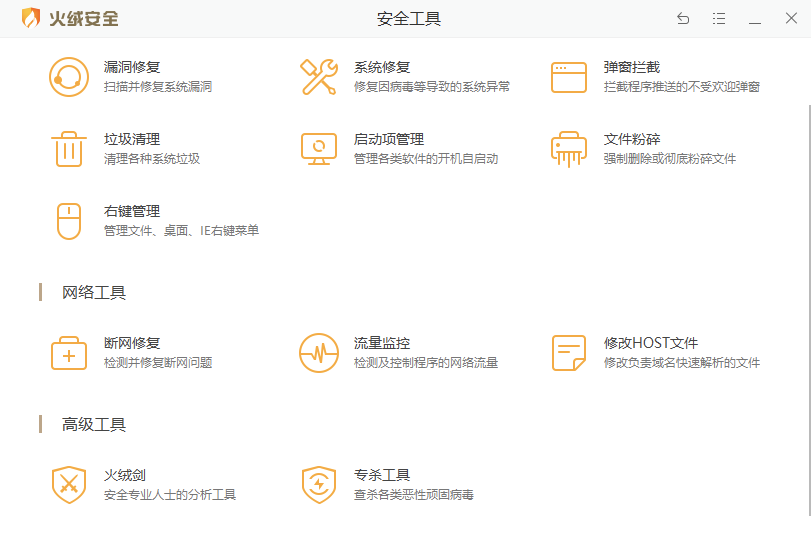The image size is (811, 537).
Task: Click the 垃圾清理 trash can icon
Action: pos(69,149)
